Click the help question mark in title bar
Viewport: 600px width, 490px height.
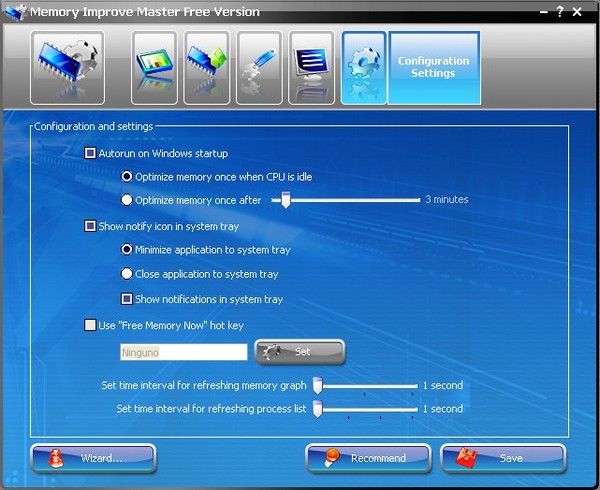pyautogui.click(x=559, y=12)
